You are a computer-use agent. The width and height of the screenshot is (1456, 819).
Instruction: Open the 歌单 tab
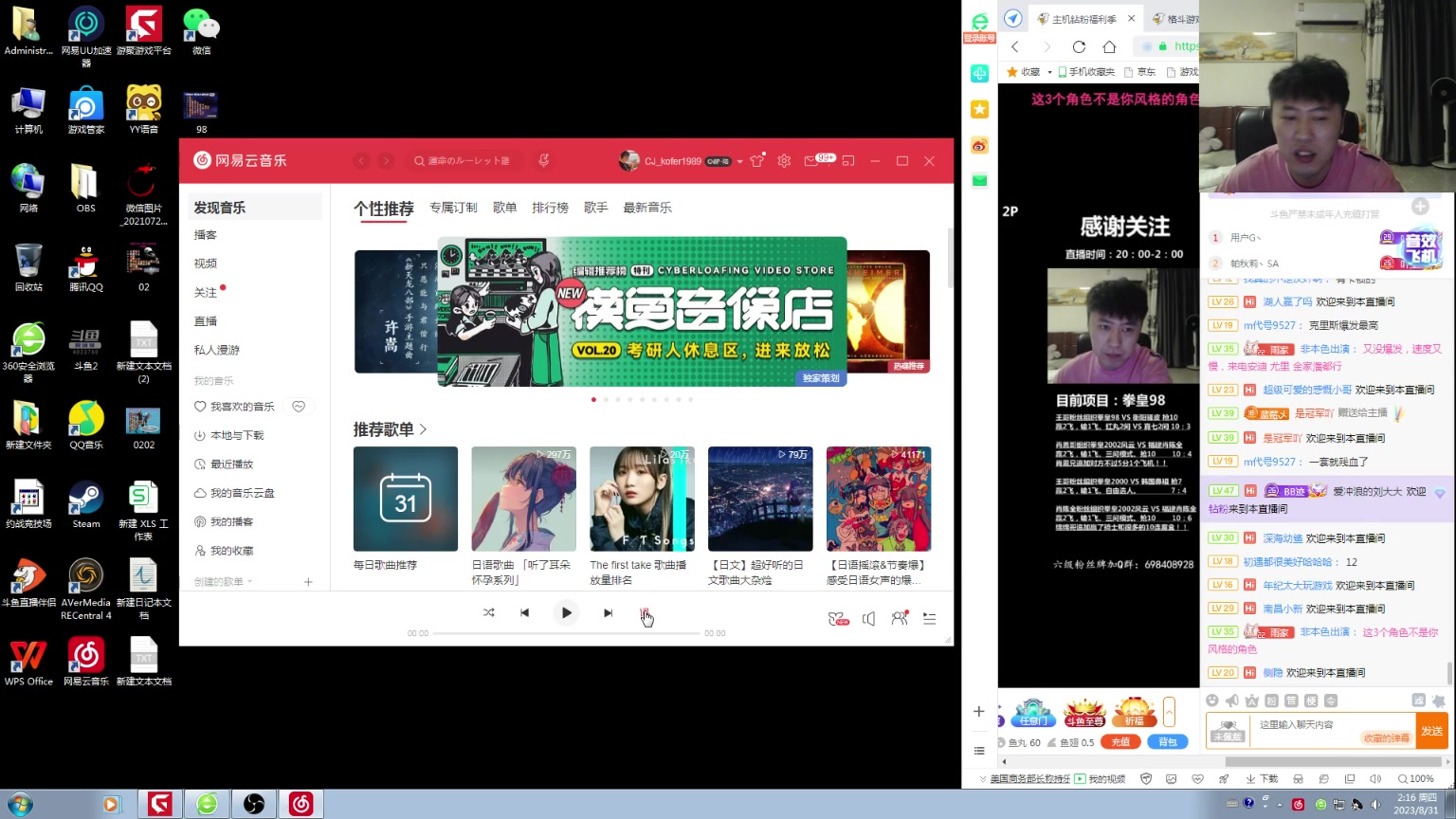pos(505,208)
